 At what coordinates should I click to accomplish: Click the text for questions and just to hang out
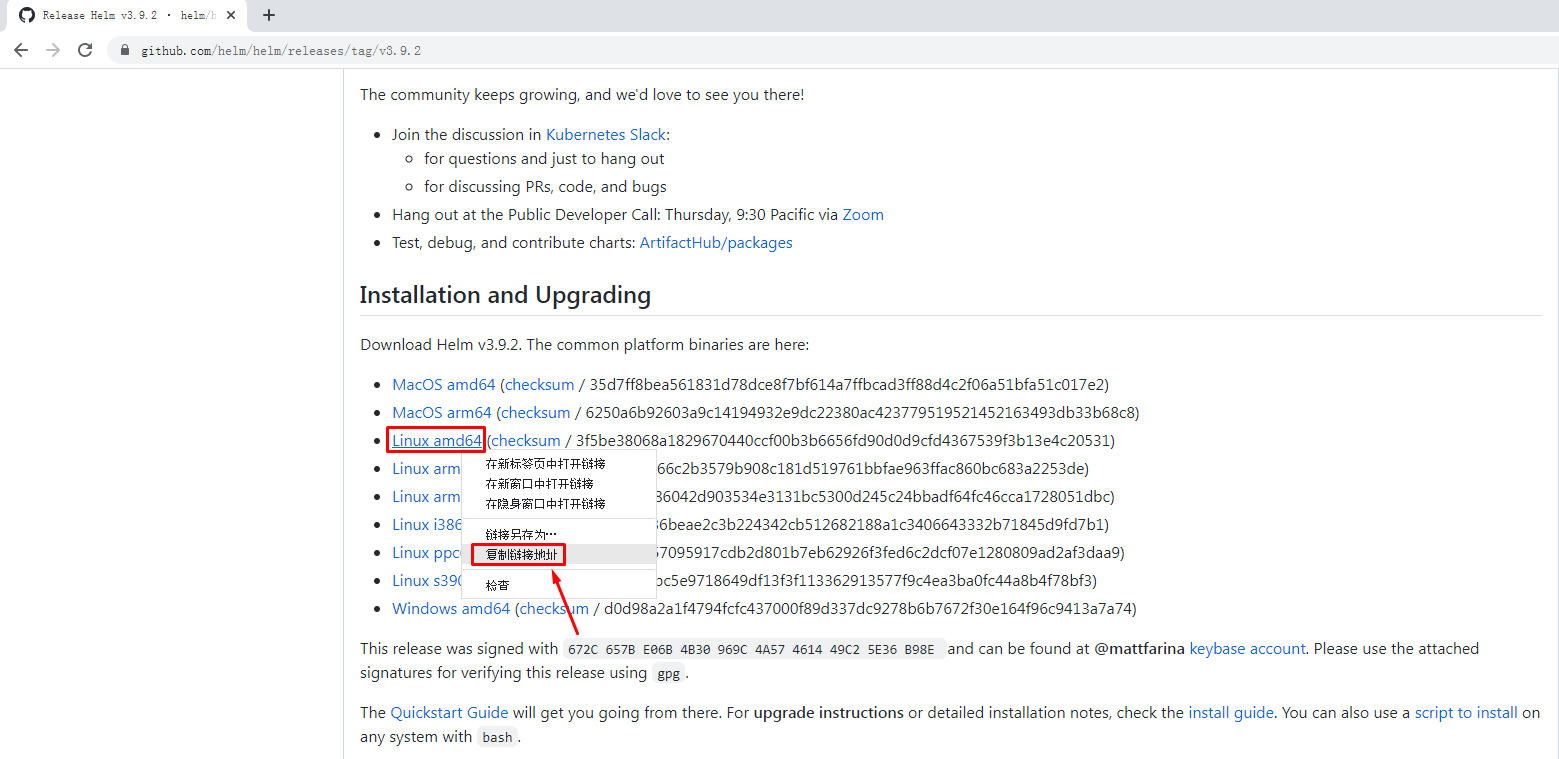coord(544,158)
